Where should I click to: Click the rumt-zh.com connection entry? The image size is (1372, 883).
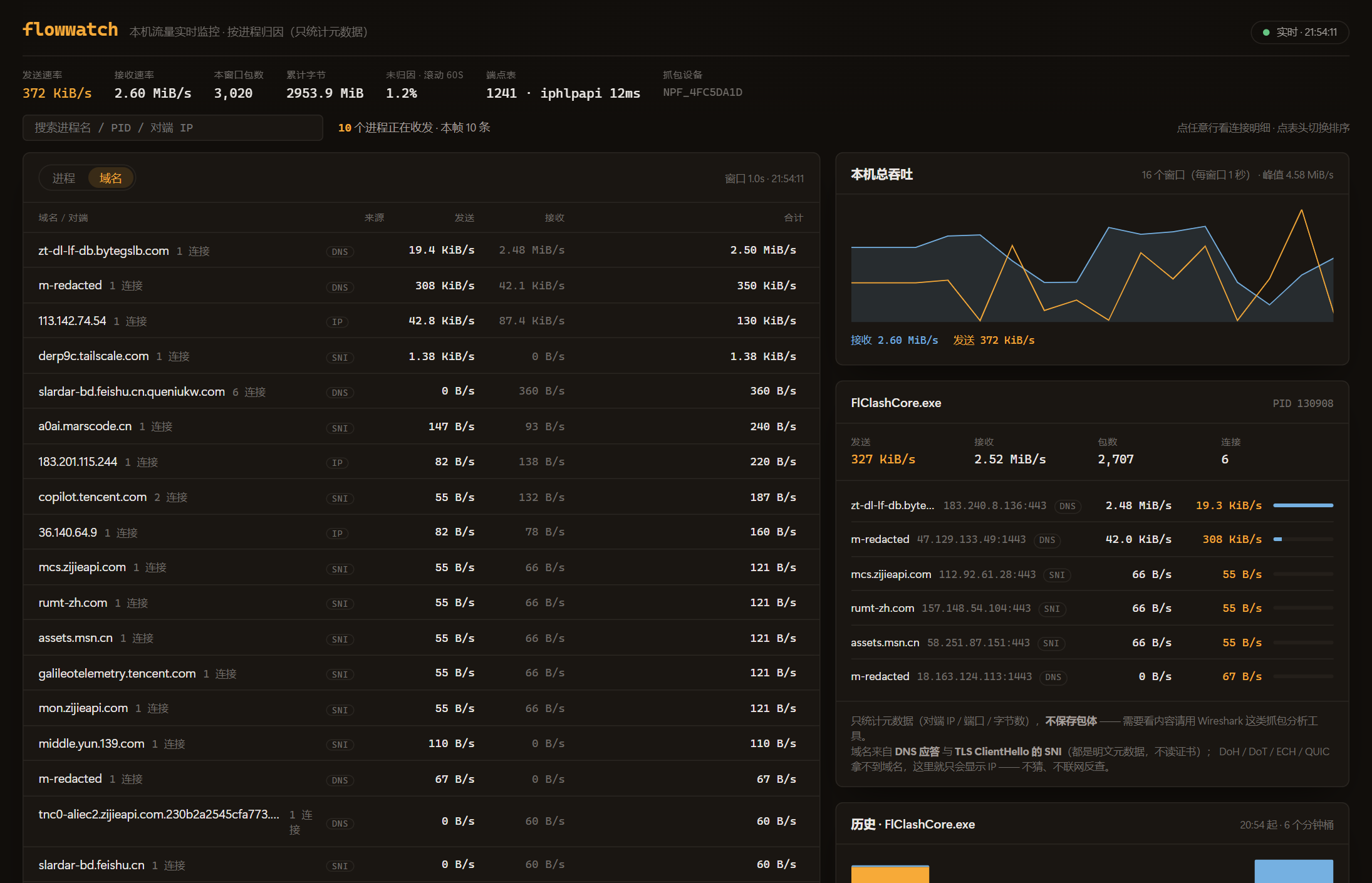click(1092, 609)
